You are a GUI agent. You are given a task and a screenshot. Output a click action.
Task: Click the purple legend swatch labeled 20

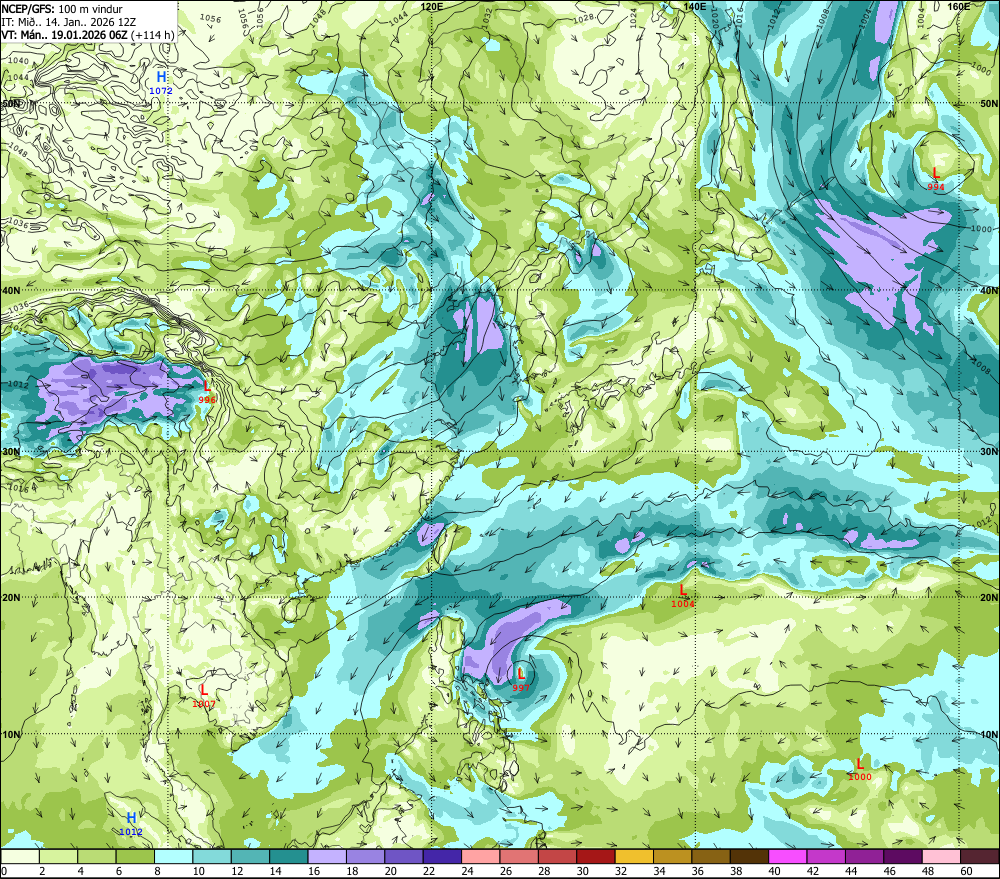coord(404,857)
